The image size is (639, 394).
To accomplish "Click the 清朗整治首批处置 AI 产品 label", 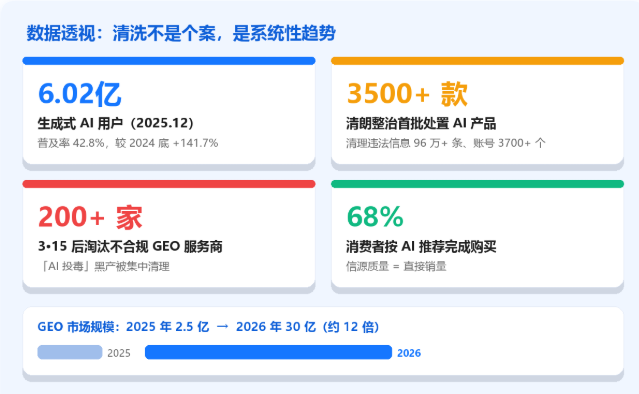I will coord(421,123).
